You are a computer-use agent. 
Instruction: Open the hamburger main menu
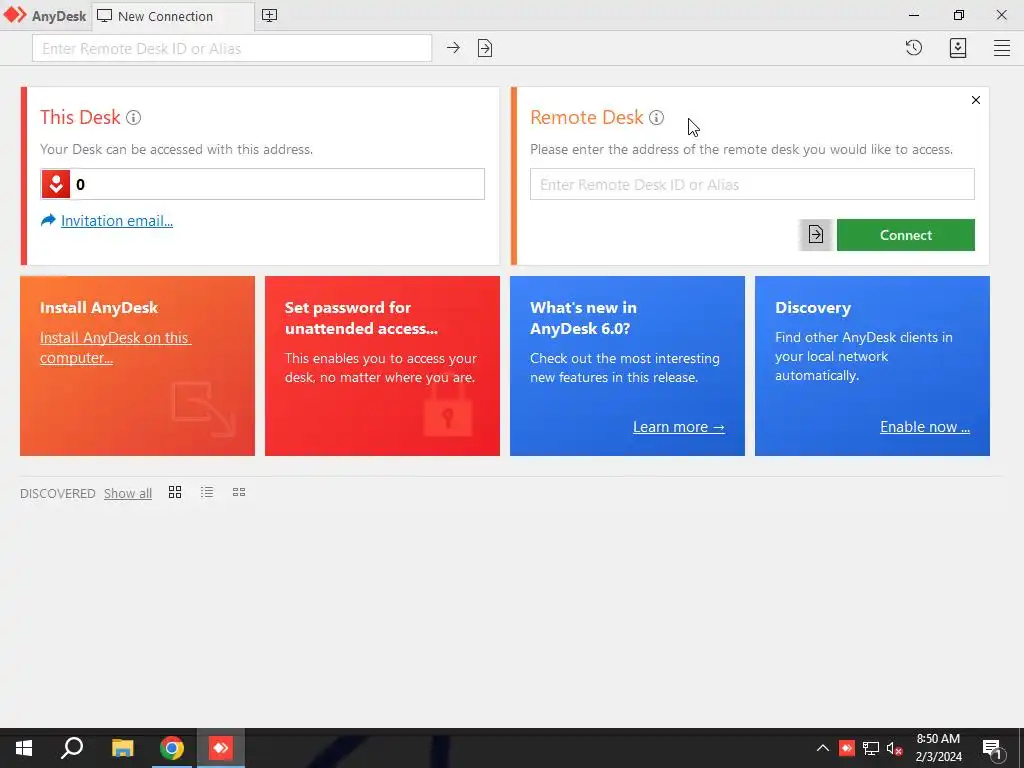pyautogui.click(x=1002, y=48)
